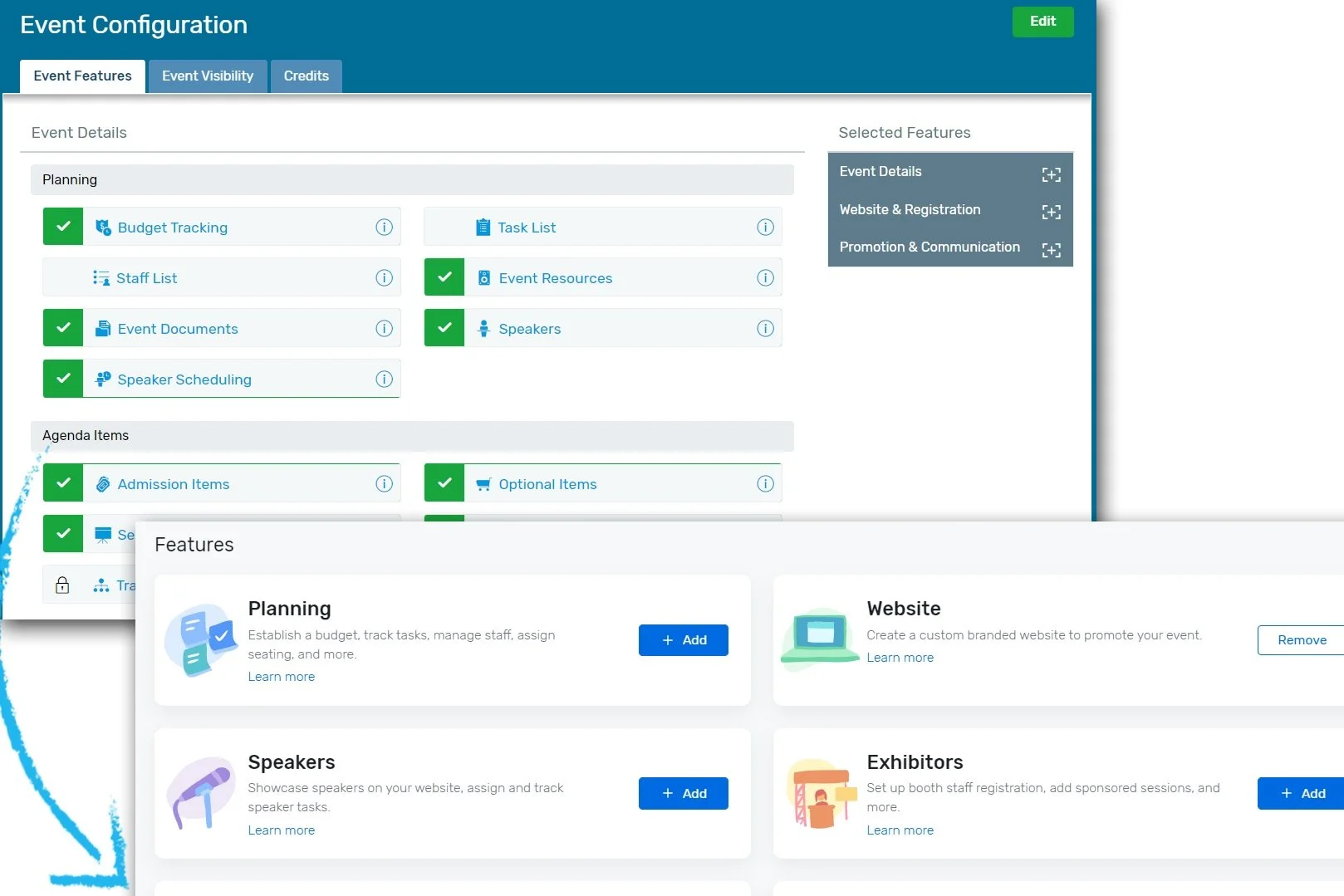This screenshot has width=1344, height=896.
Task: Uncheck the Optional Items checkbox
Action: pos(444,482)
